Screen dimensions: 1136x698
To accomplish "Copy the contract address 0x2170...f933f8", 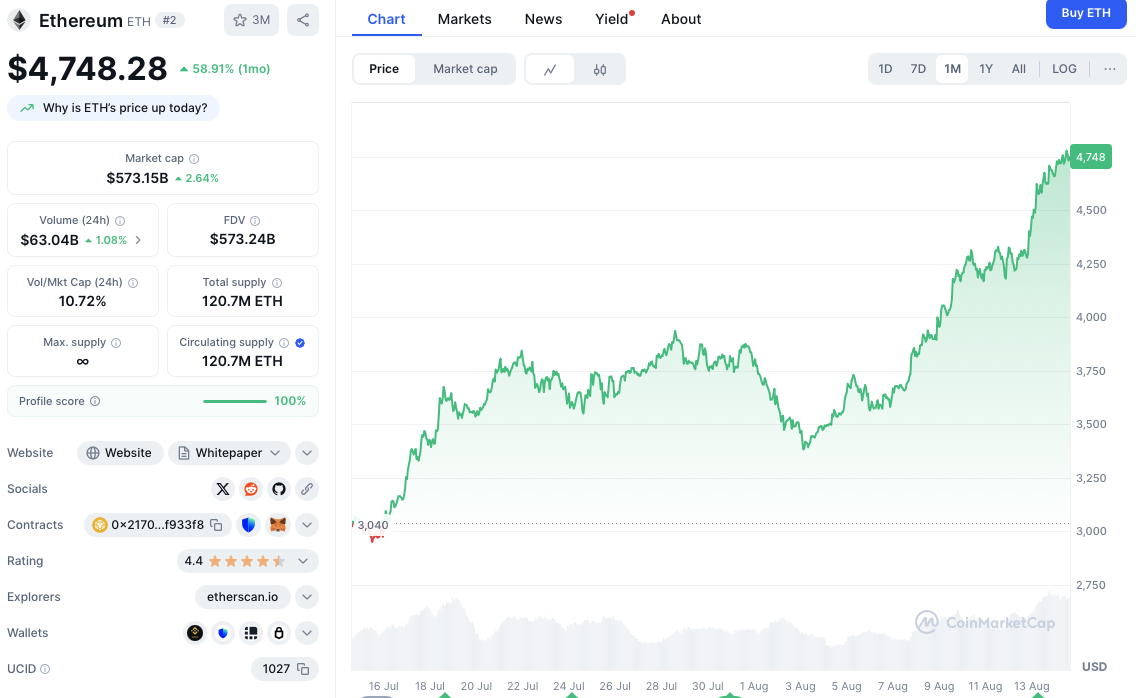I will [217, 525].
